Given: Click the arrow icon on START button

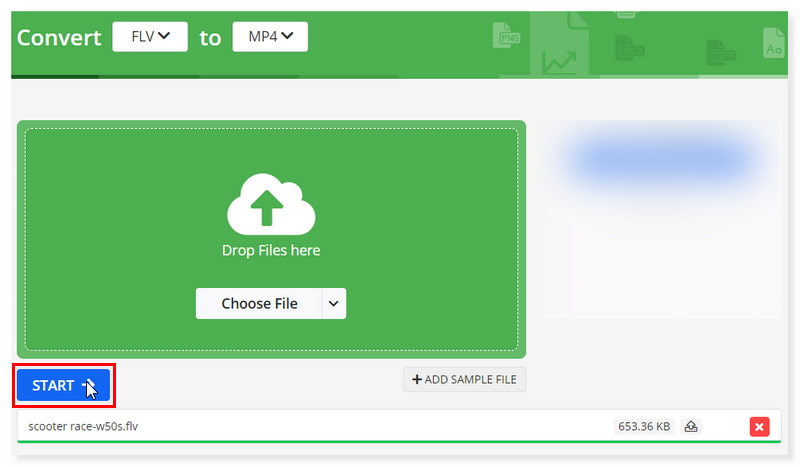Looking at the screenshot, I should 89,385.
